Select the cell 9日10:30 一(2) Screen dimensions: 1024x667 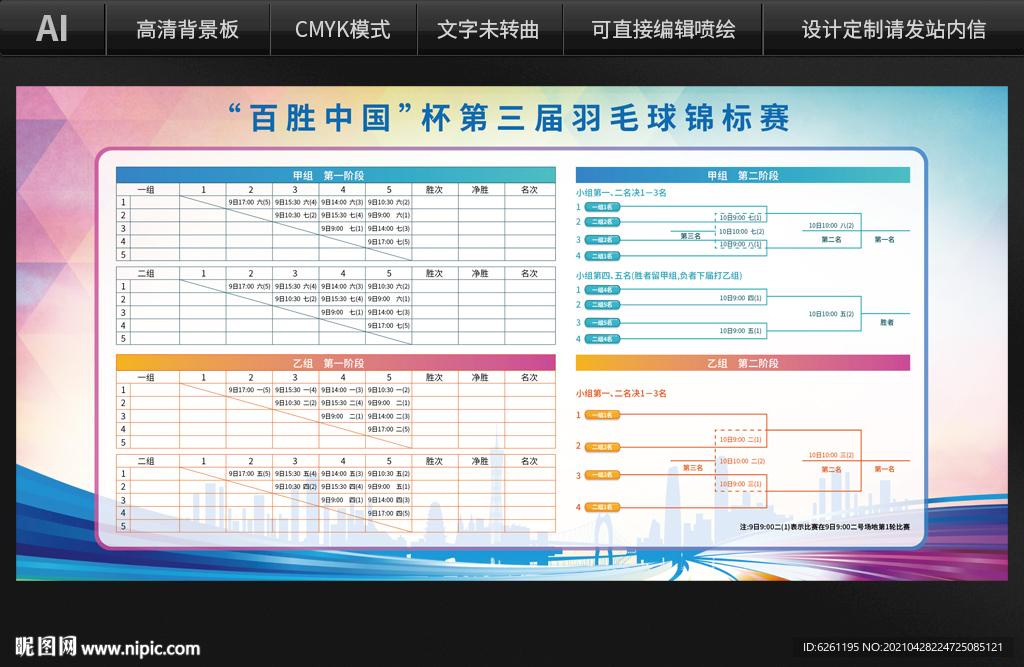pos(389,390)
